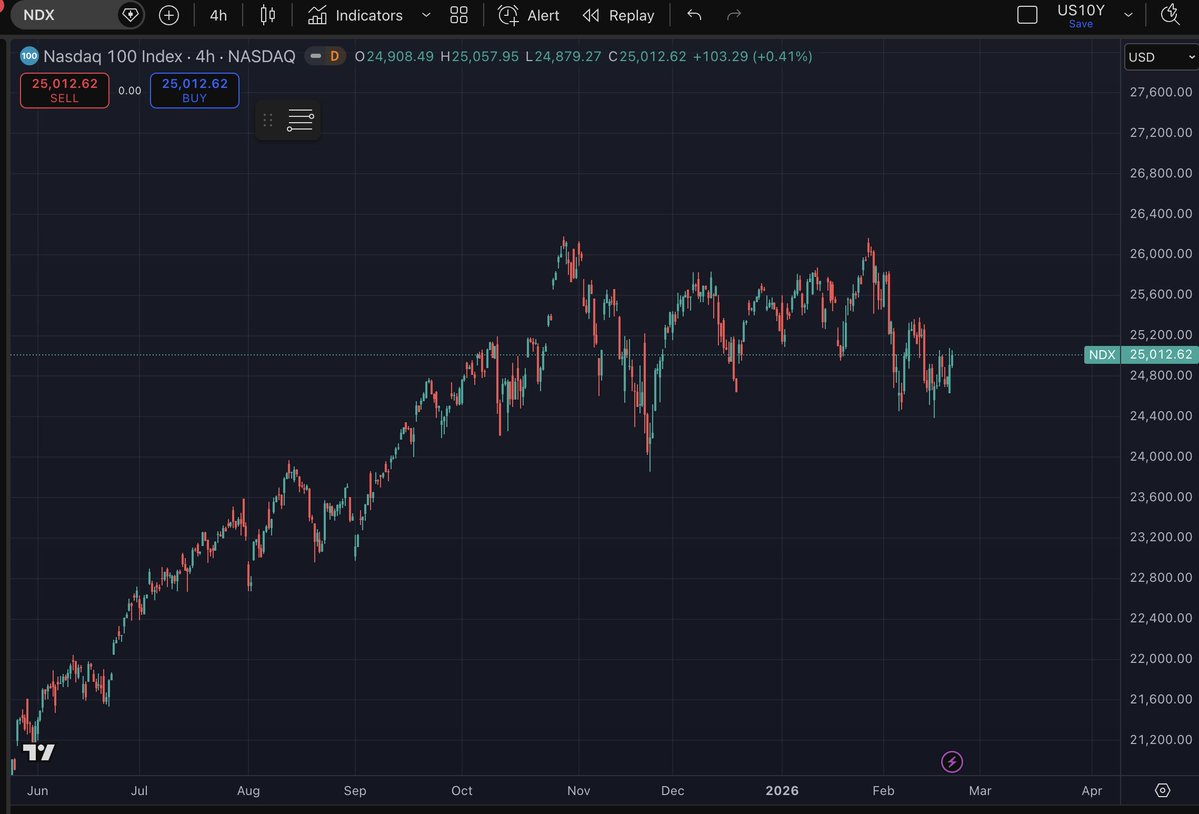Open the layout grid selector

[459, 15]
